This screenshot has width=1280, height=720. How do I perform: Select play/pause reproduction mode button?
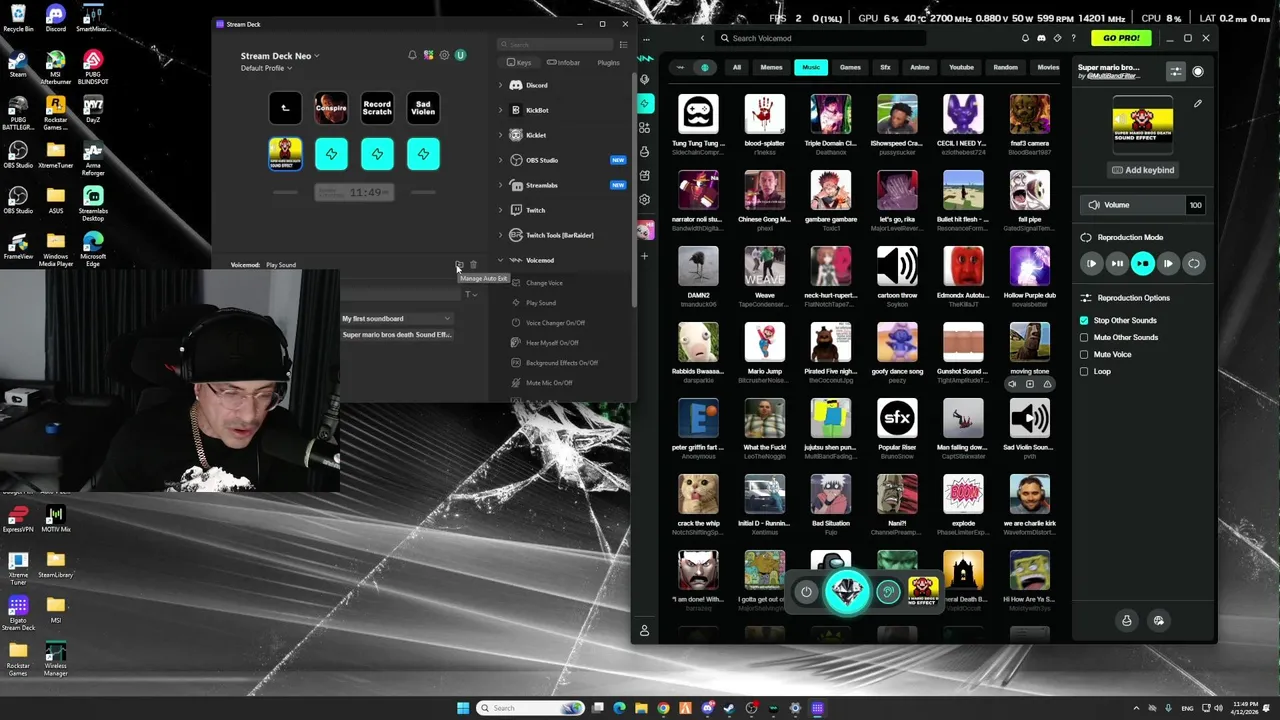pos(1117,264)
